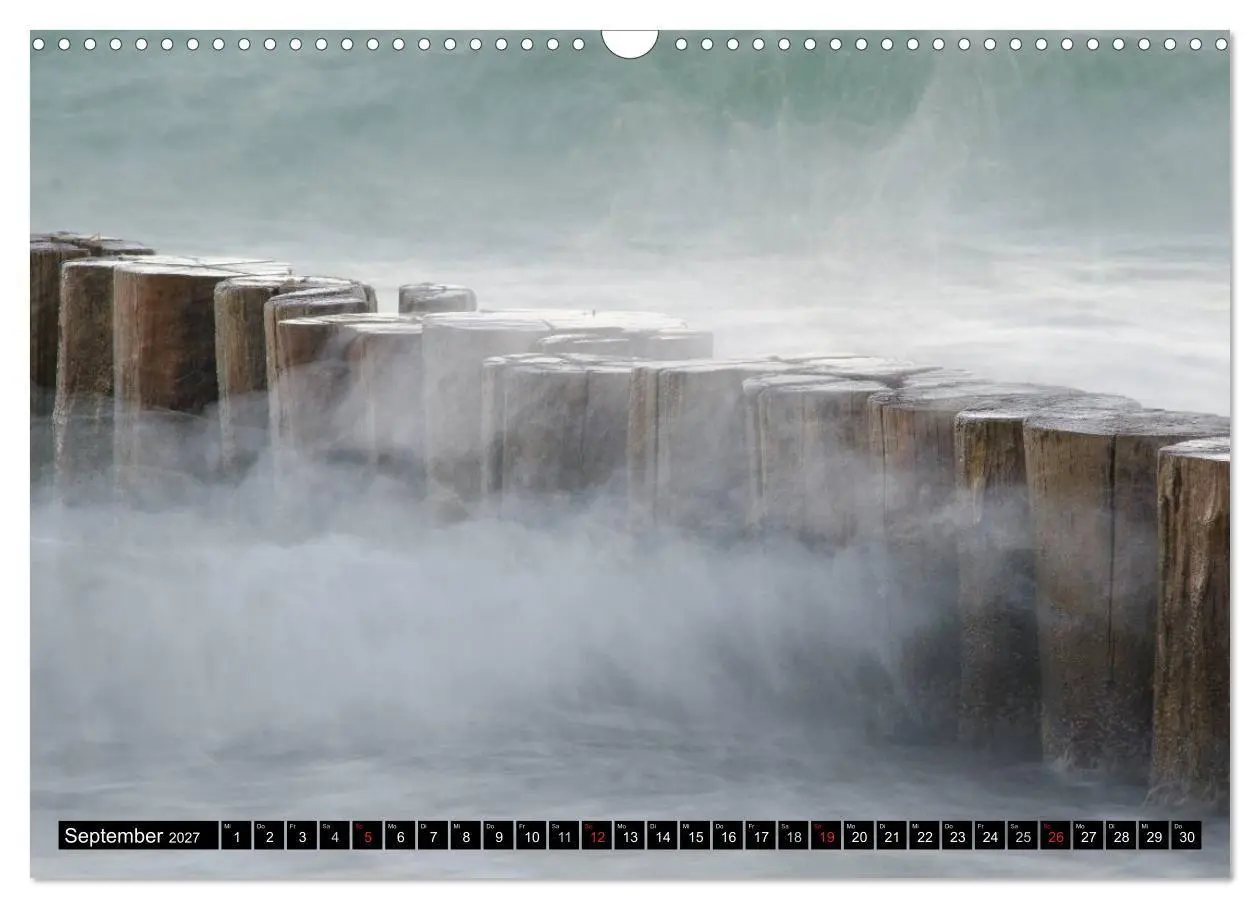
Task: Select the red Sunday day 19
Action: coord(826,836)
